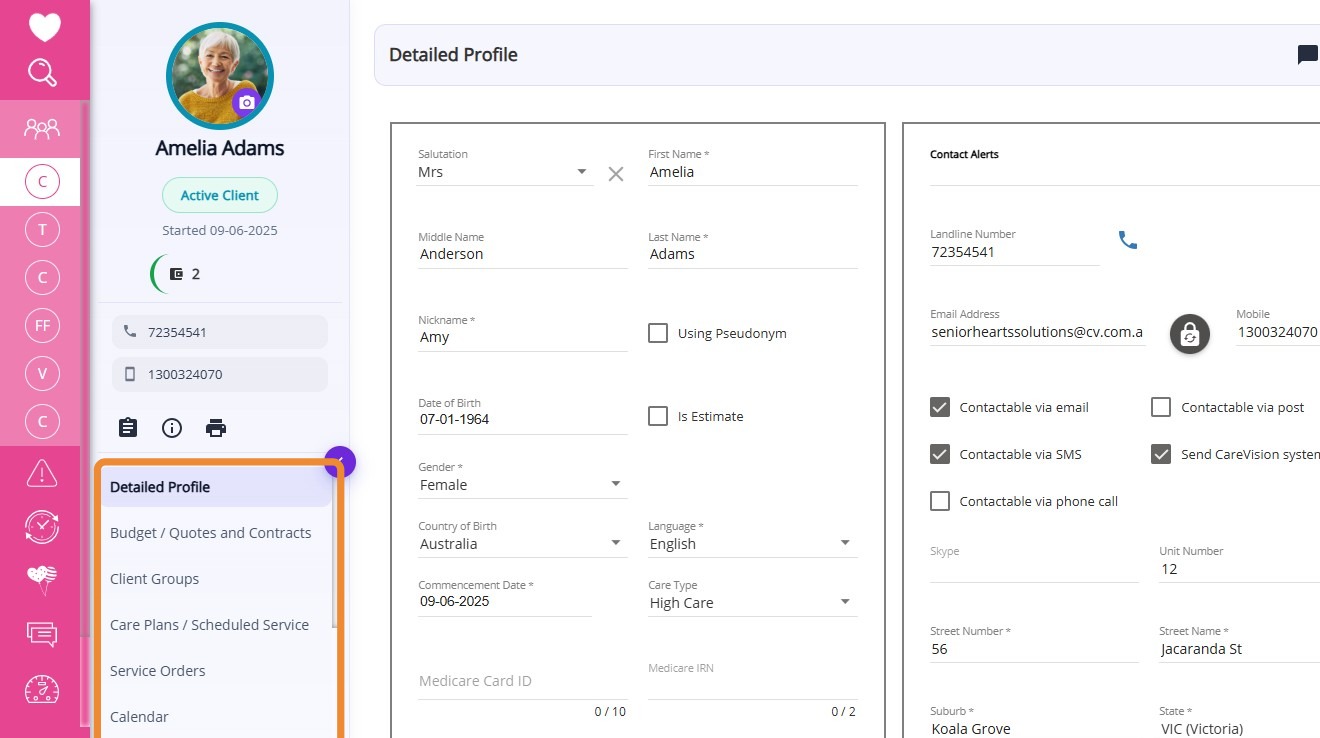
Task: Toggle Contactable via phone call checkbox
Action: click(940, 501)
